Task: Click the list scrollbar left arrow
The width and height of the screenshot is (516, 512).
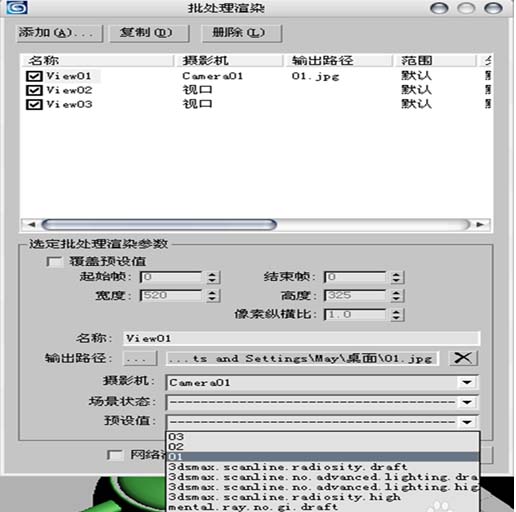Action: point(31,225)
